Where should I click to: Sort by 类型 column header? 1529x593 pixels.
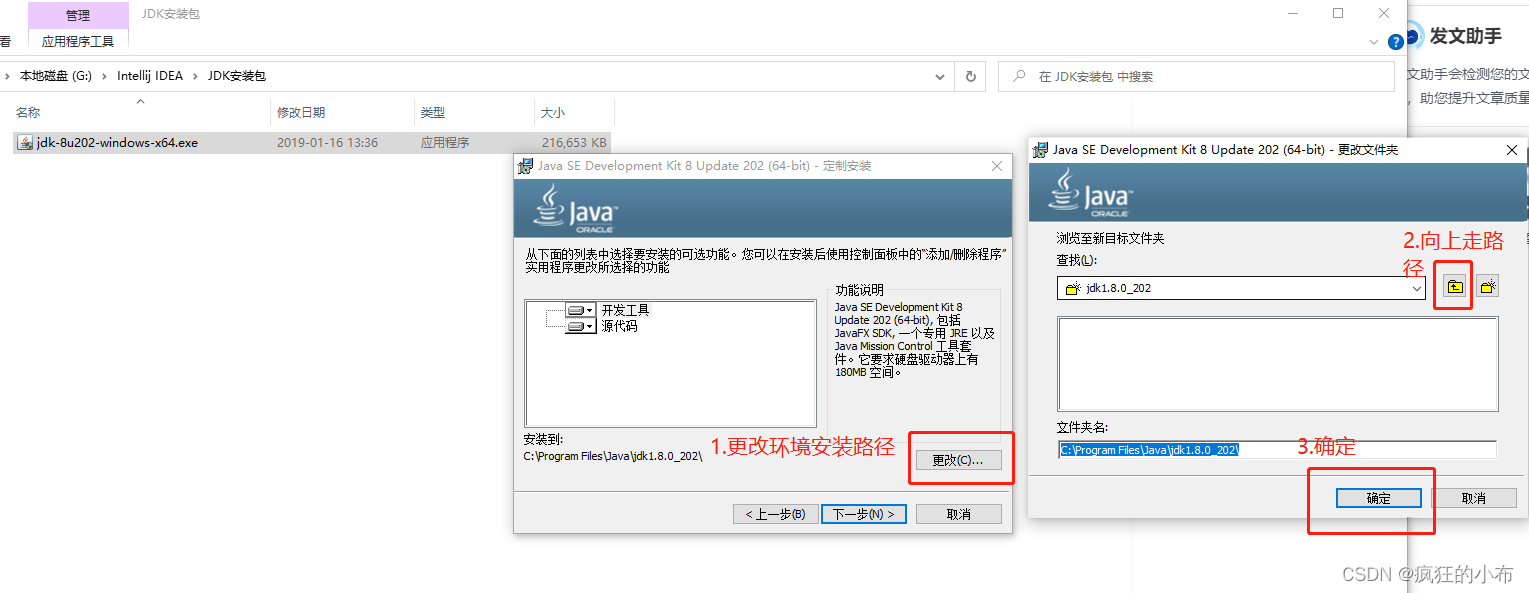[433, 113]
